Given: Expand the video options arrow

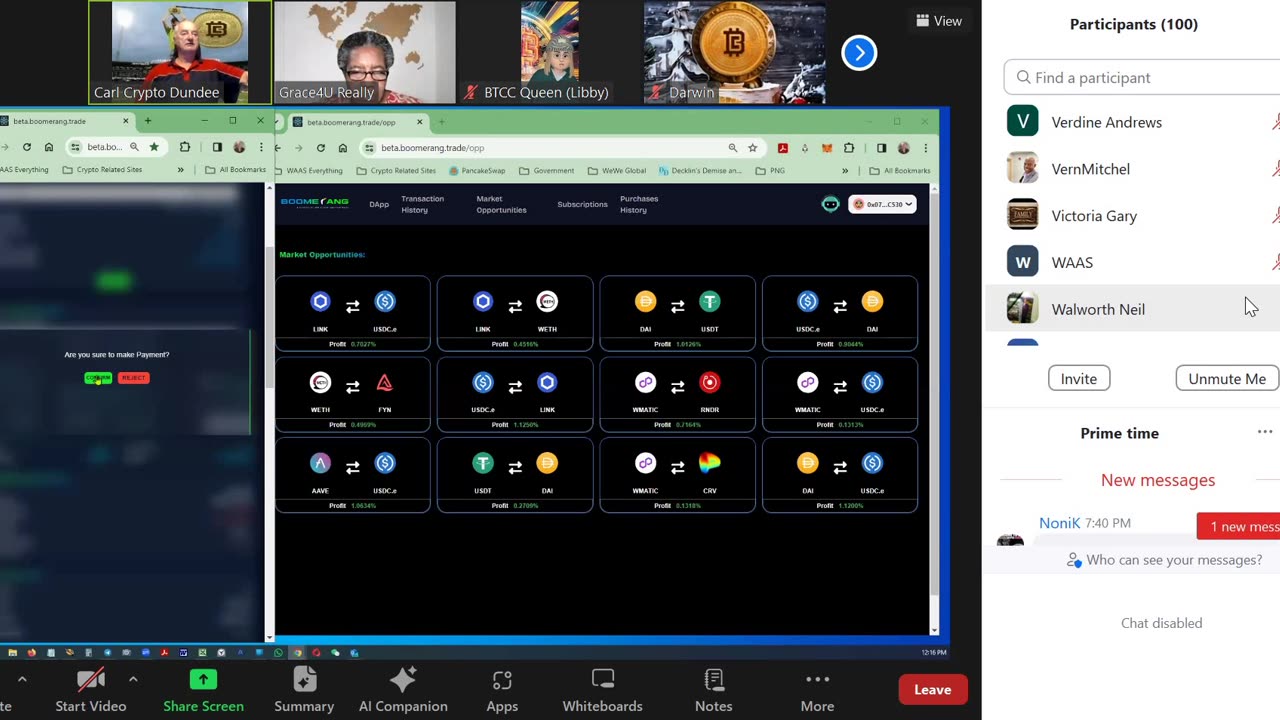Looking at the screenshot, I should point(133,680).
